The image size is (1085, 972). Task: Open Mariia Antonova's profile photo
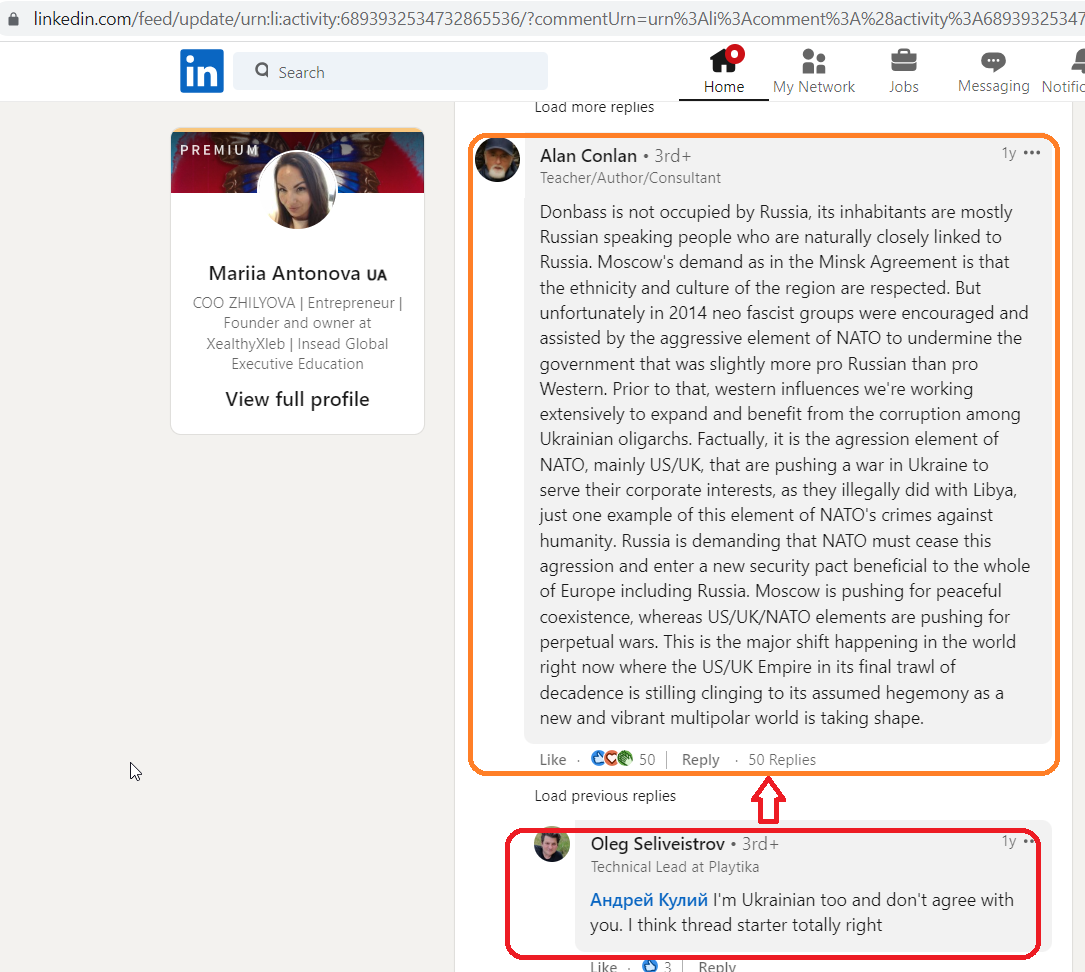(298, 190)
